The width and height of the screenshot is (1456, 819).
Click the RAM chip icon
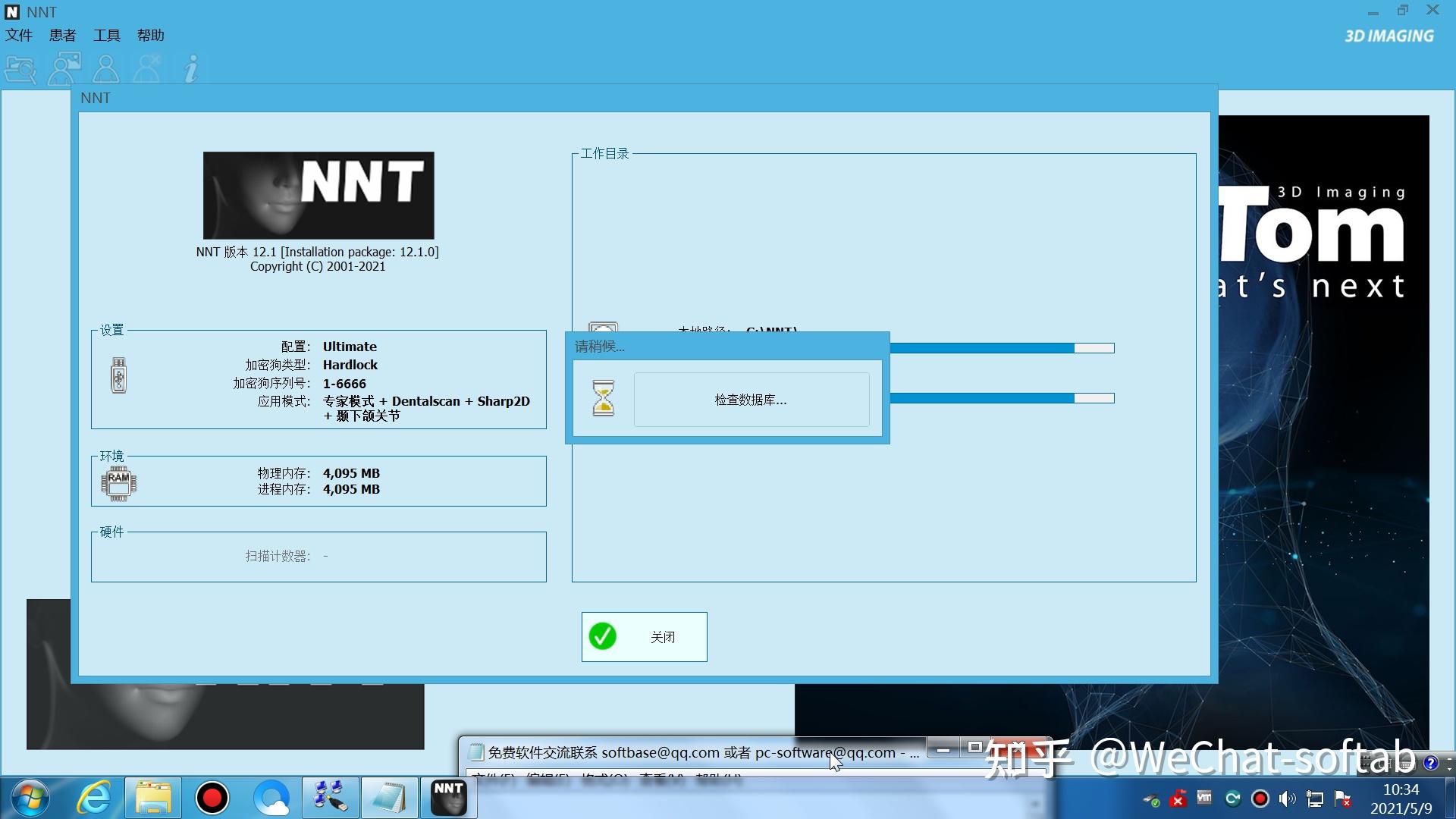pyautogui.click(x=118, y=483)
